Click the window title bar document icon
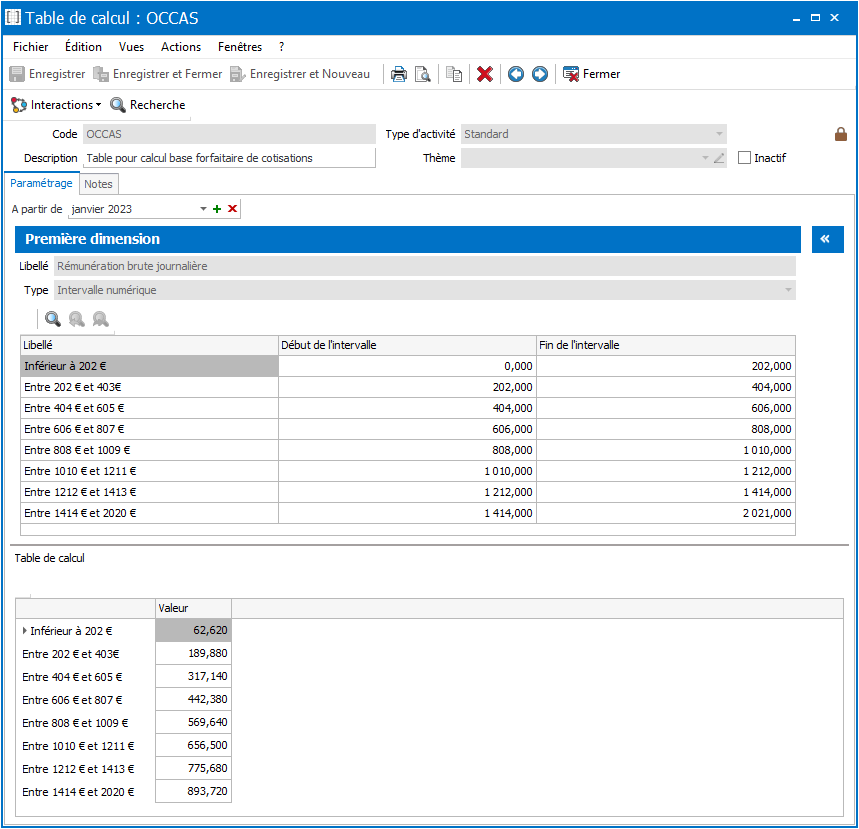859x829 pixels. click(13, 18)
